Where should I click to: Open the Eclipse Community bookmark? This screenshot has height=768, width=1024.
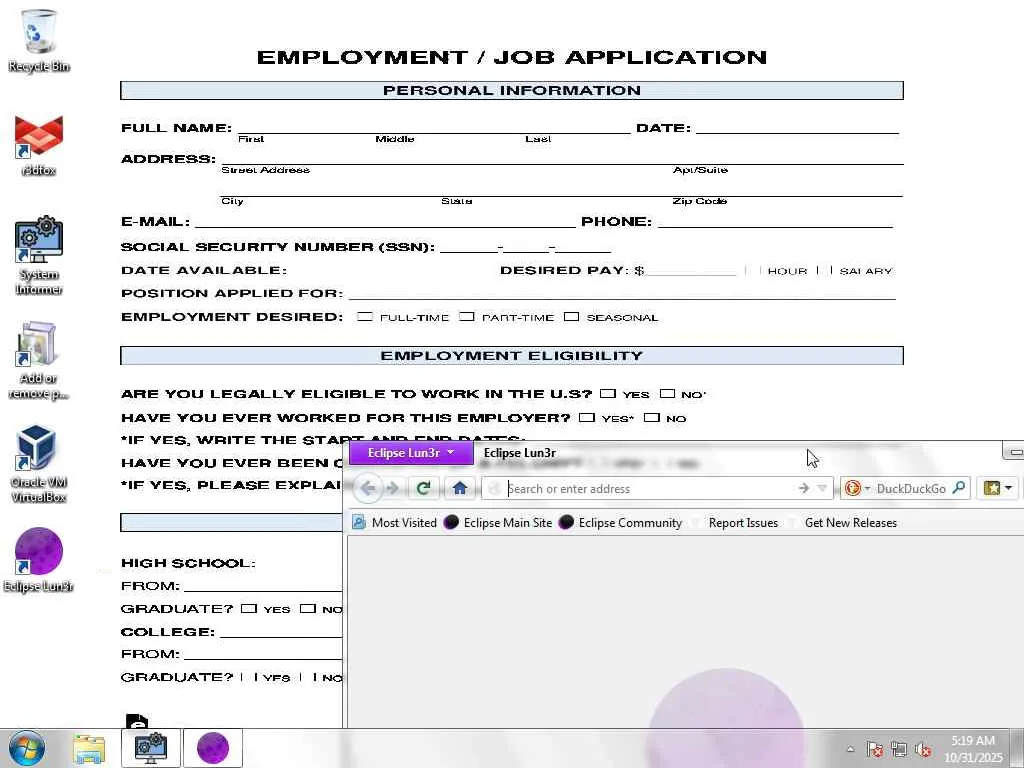click(620, 522)
